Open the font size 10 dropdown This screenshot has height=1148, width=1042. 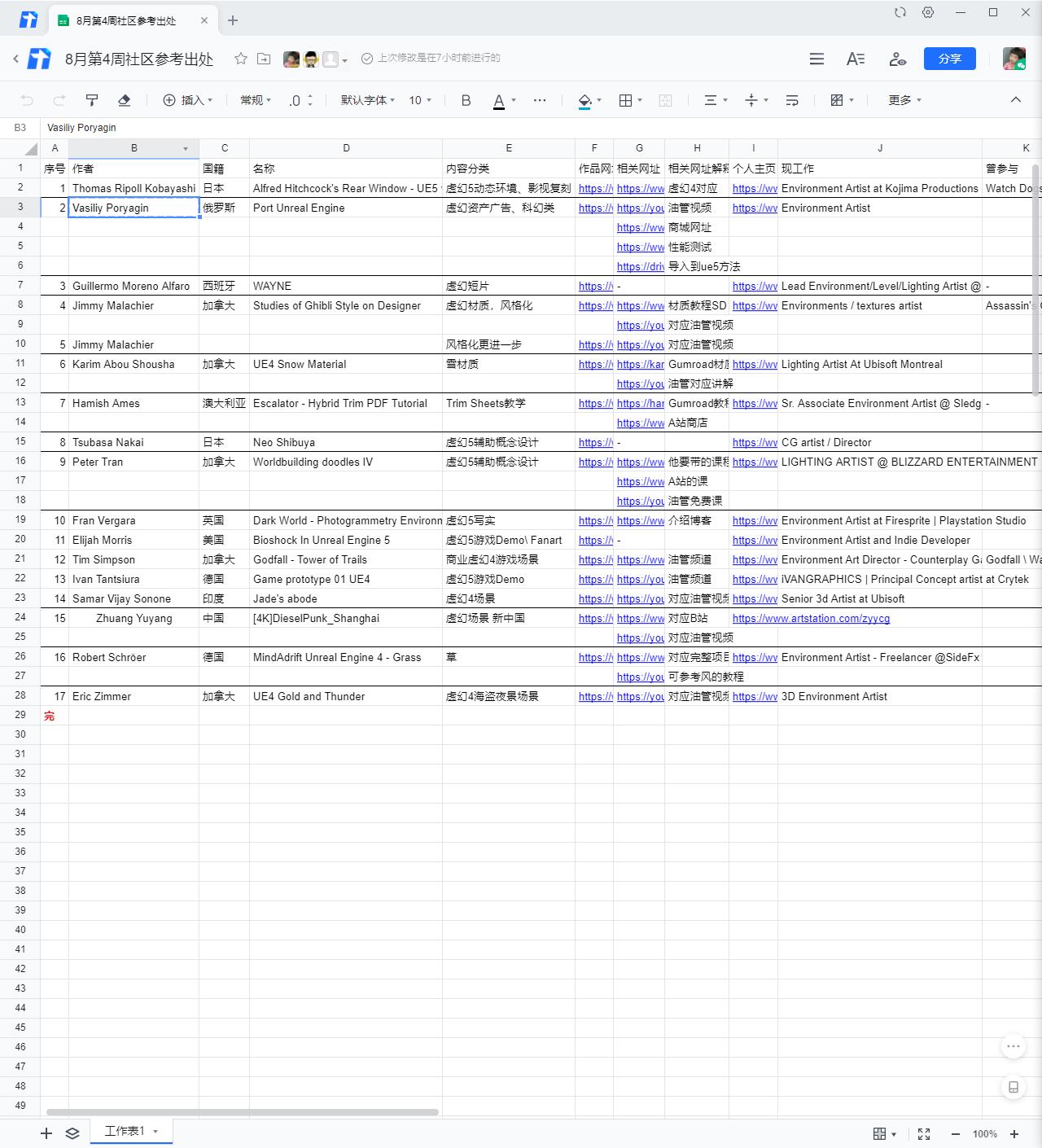(420, 100)
